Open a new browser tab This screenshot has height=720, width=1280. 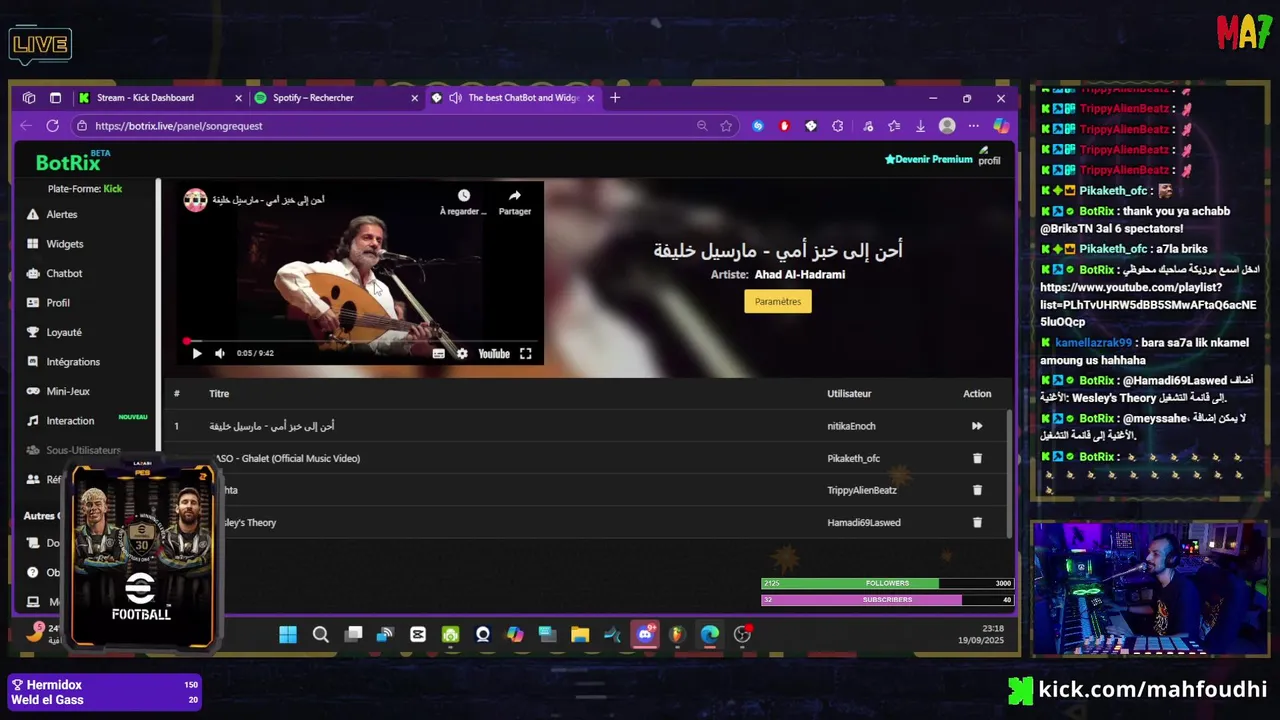[615, 98]
